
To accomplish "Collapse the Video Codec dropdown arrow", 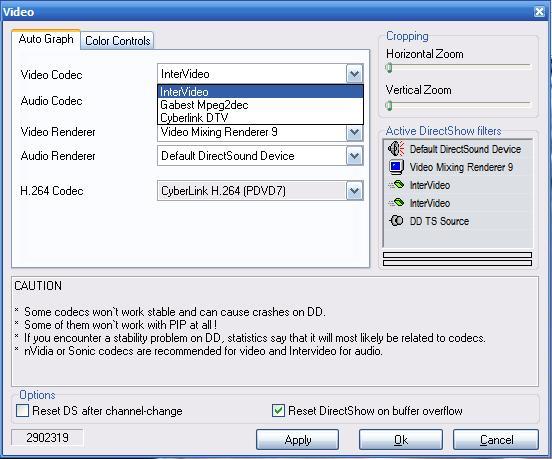I will (x=354, y=74).
